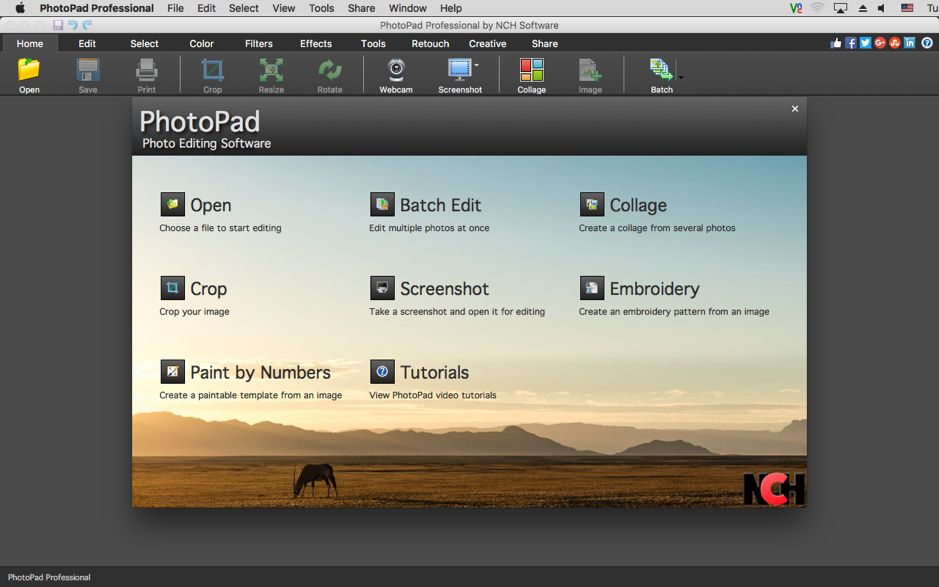The width and height of the screenshot is (939, 587).
Task: Select Batch Edit icon in welcome dialog
Action: (x=382, y=205)
